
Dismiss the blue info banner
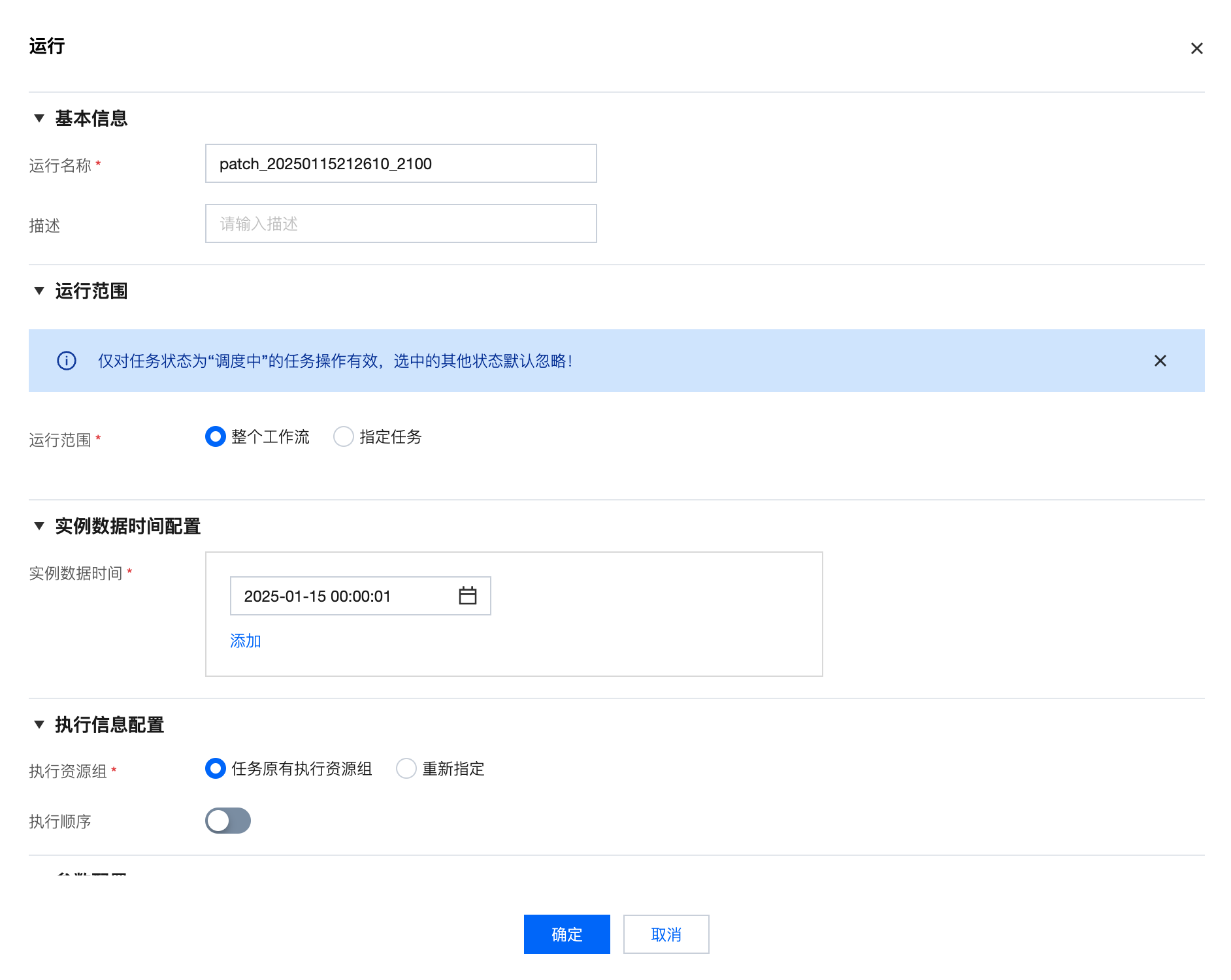[1160, 361]
